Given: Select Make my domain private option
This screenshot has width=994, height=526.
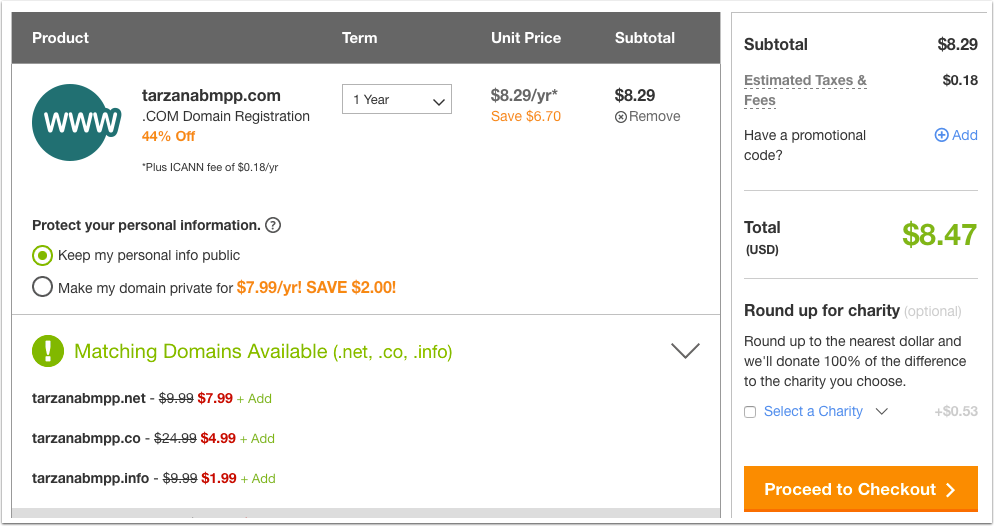Looking at the screenshot, I should click(42, 287).
